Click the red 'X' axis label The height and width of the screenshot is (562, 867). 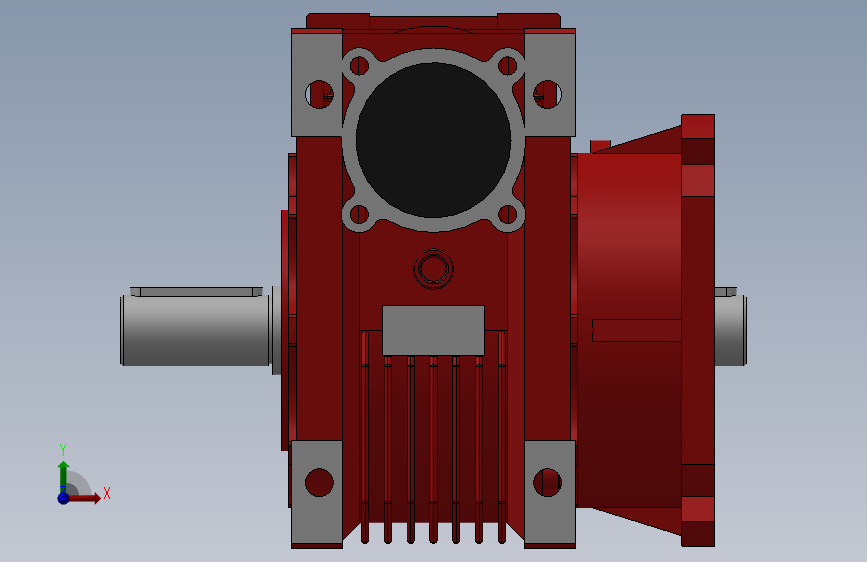[x=107, y=493]
